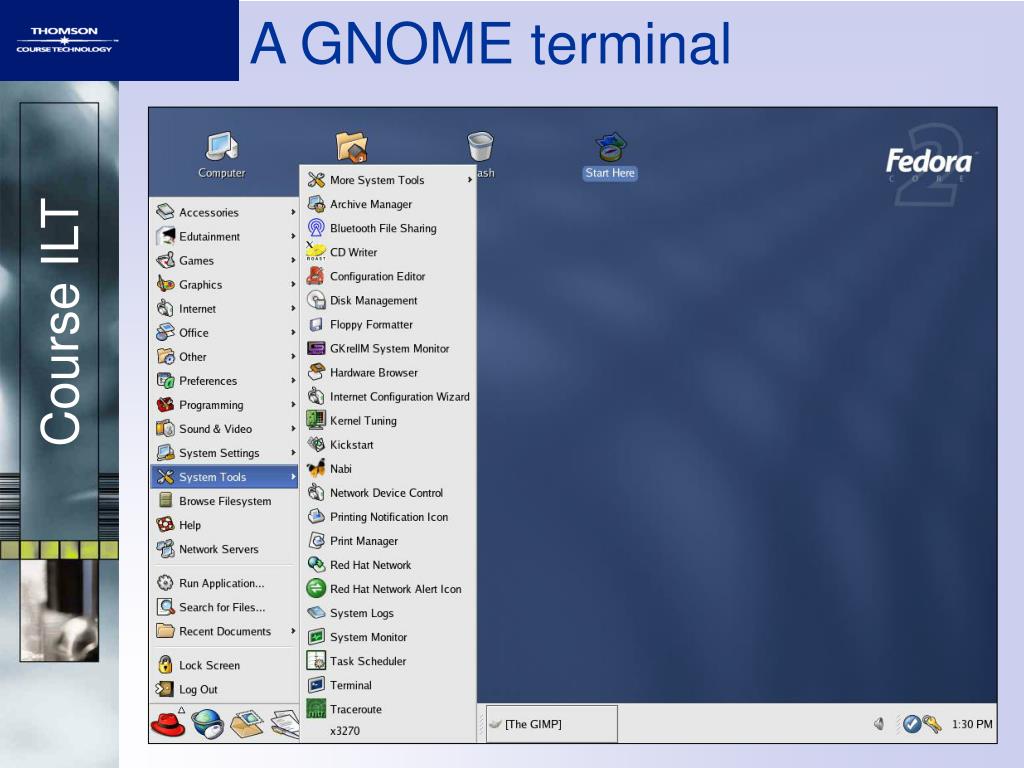Click the GKrellM System Monitor icon
The image size is (1024, 768).
(317, 348)
